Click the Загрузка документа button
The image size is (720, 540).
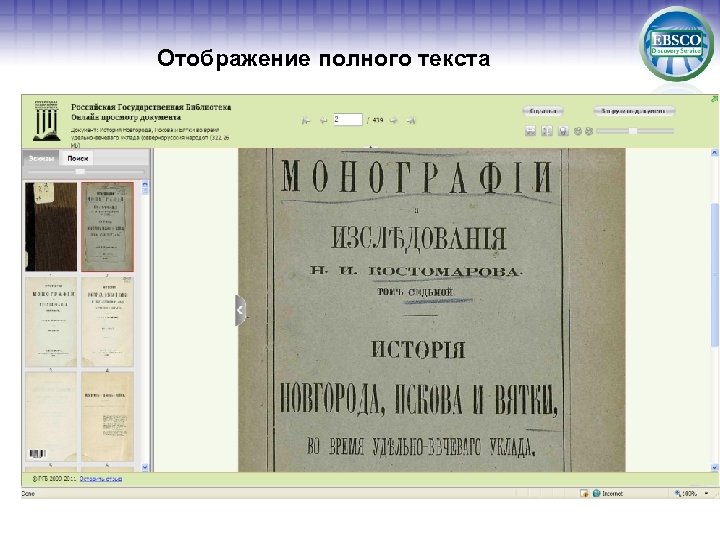pos(634,111)
